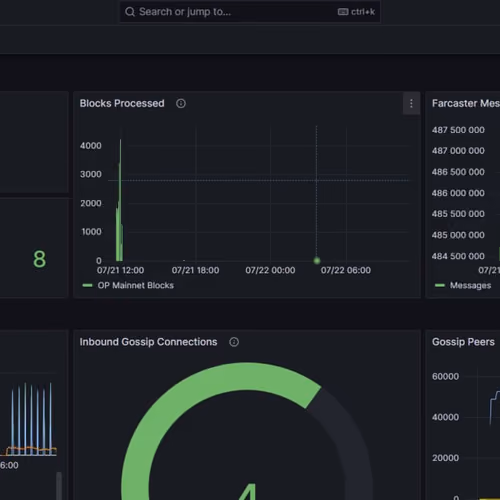
Task: Click the 07/22 06:00 axis label
Action: (x=346, y=270)
